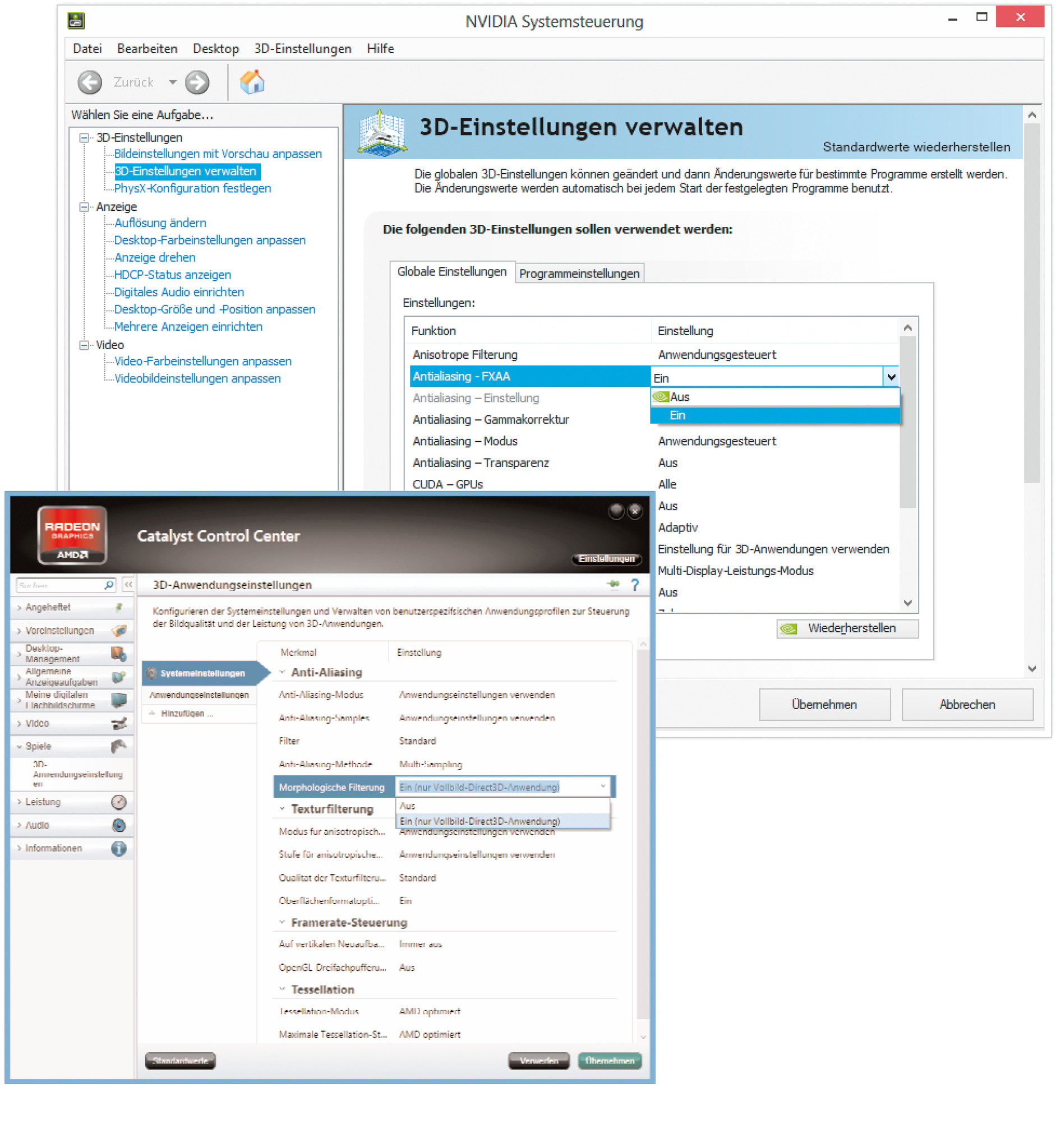Screen dimensions: 1056x1148
Task: Collapse the Anzeige tree node
Action: pyautogui.click(x=84, y=207)
